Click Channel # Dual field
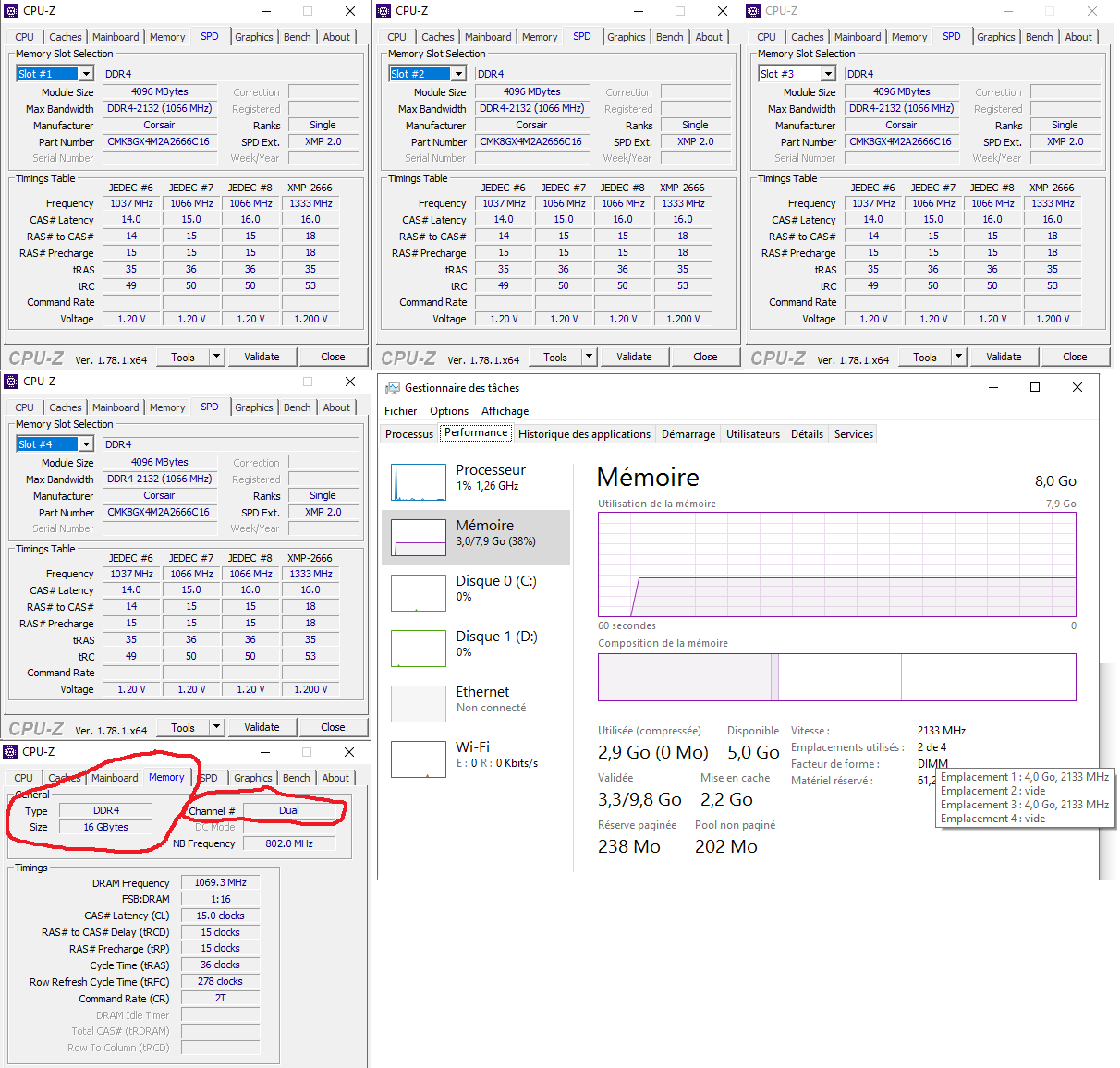The image size is (1120, 1068). tap(289, 810)
